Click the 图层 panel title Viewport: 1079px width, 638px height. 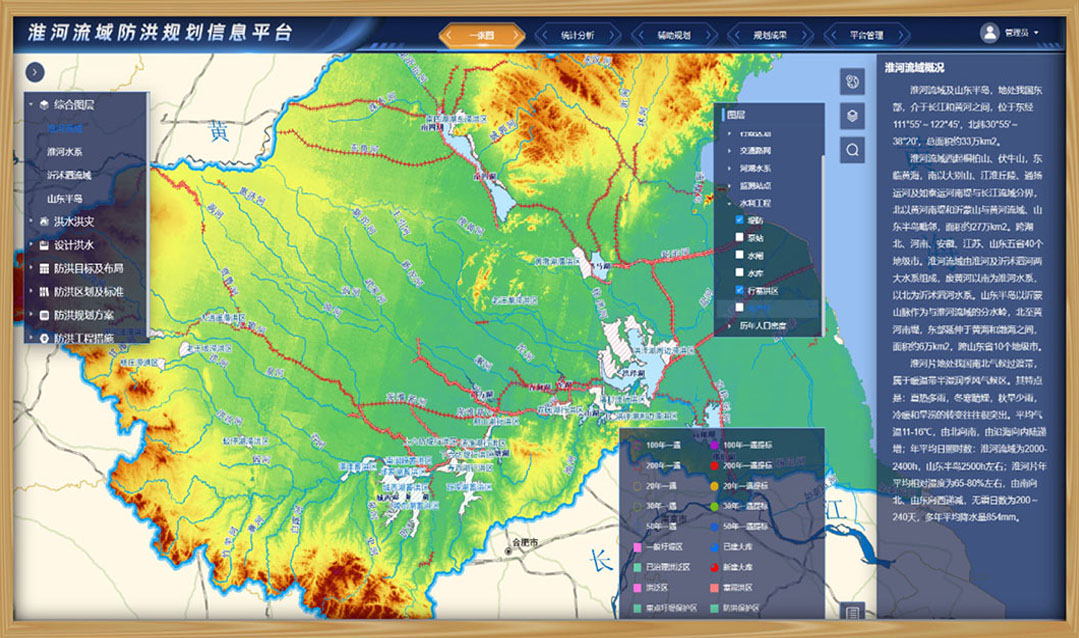click(x=736, y=115)
